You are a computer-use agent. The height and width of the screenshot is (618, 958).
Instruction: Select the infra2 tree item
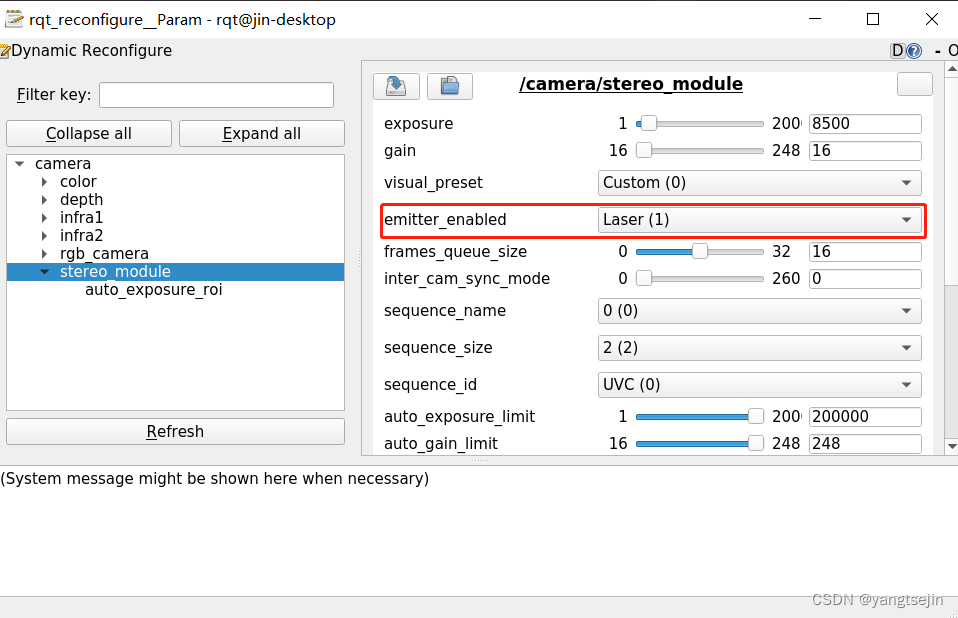point(81,236)
